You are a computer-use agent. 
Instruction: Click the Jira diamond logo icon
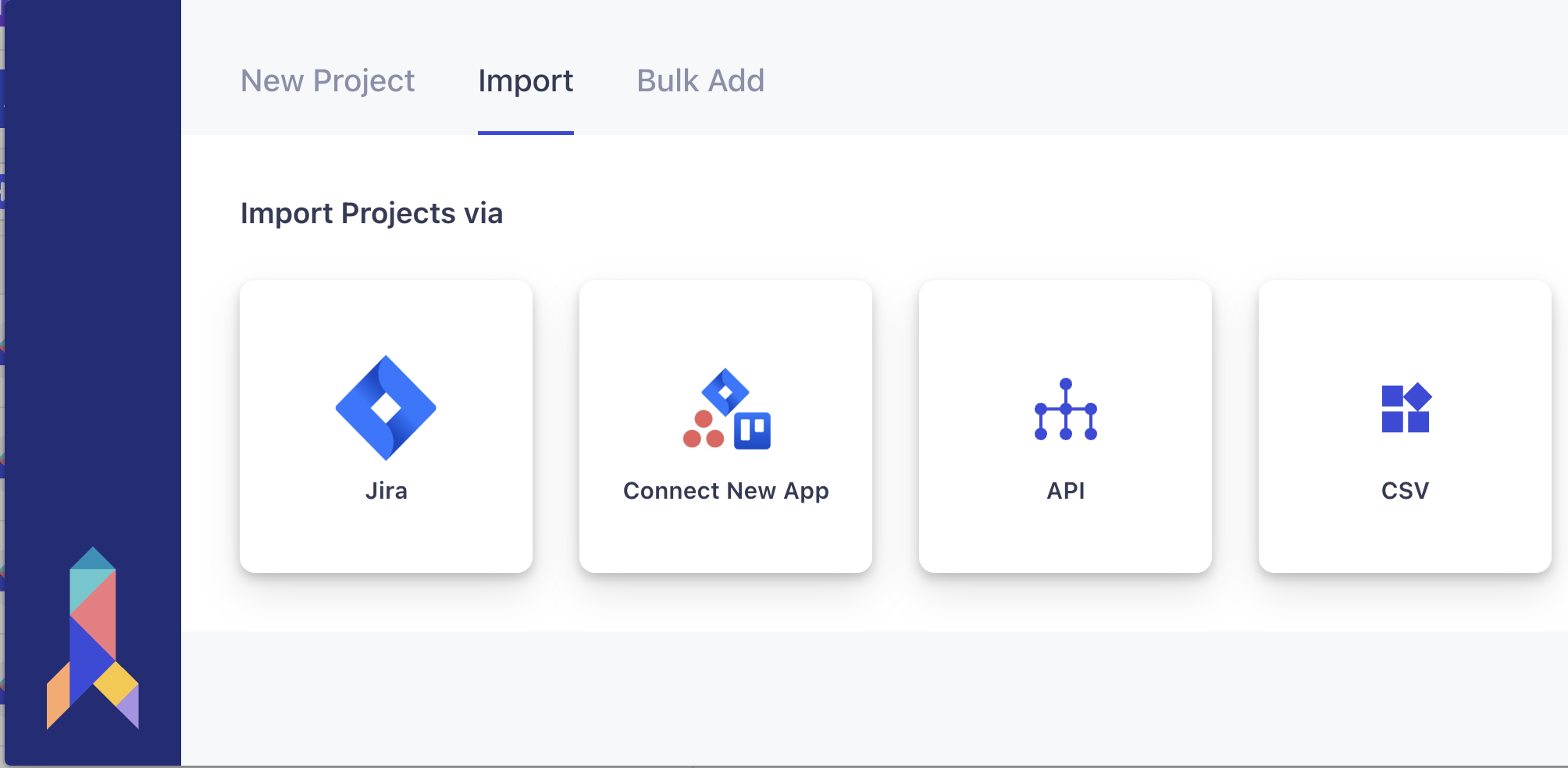tap(386, 407)
